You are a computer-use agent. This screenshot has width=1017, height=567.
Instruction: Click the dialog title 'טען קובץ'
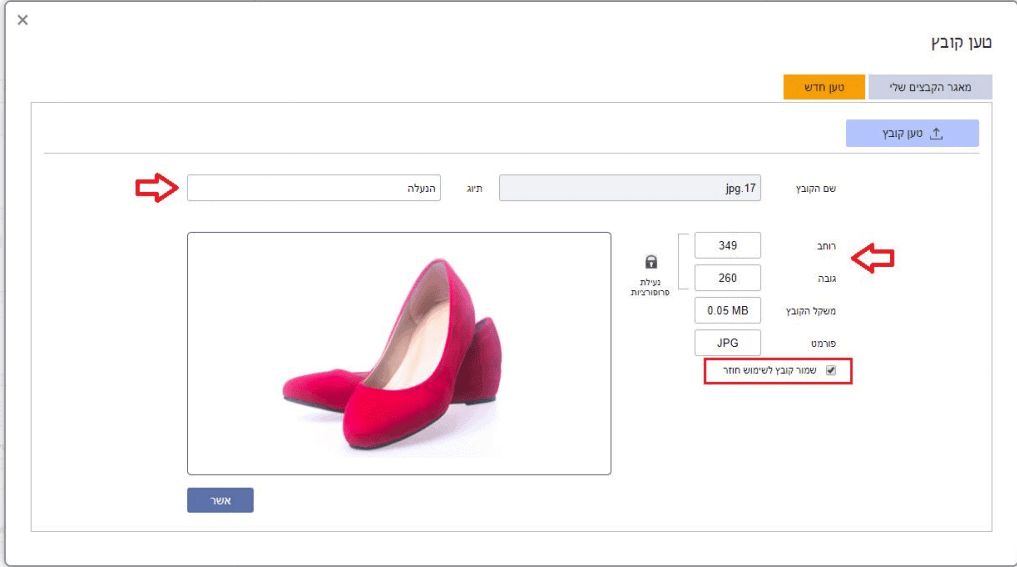tap(961, 43)
